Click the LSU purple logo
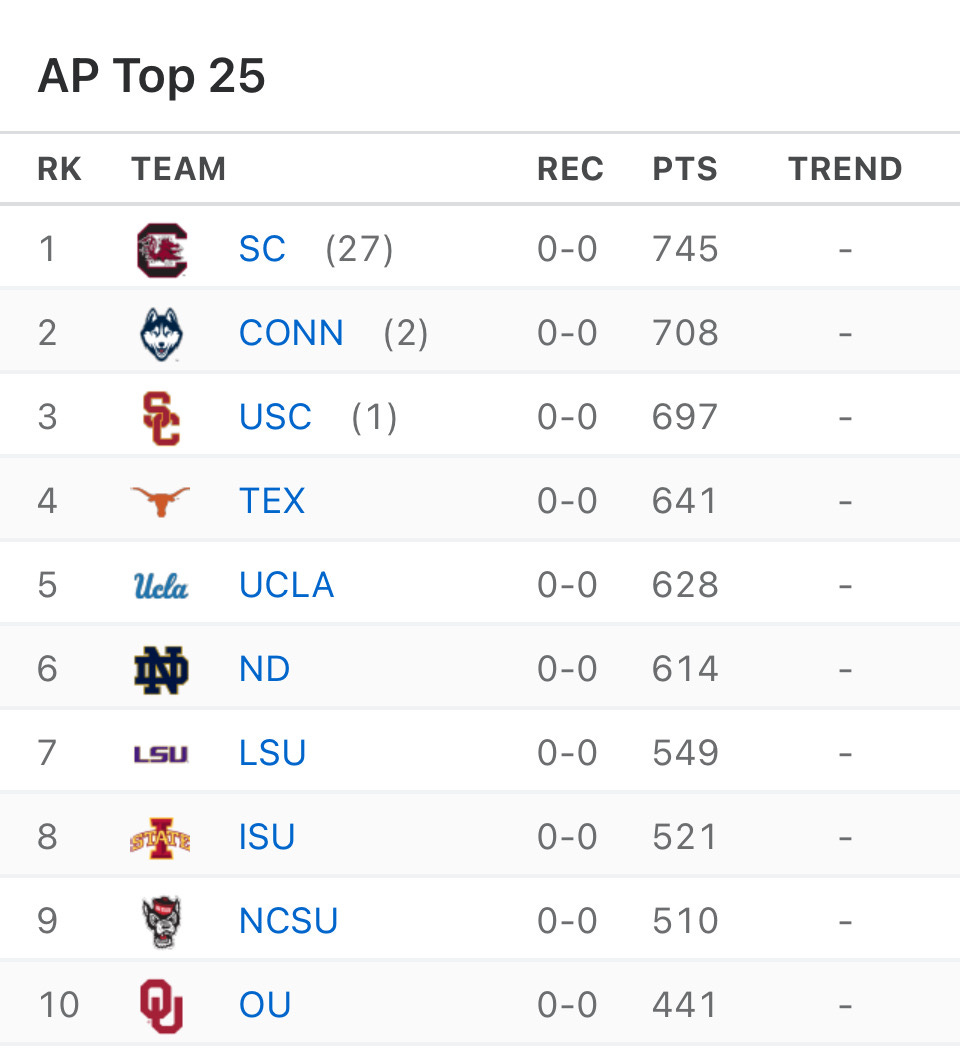 [160, 754]
